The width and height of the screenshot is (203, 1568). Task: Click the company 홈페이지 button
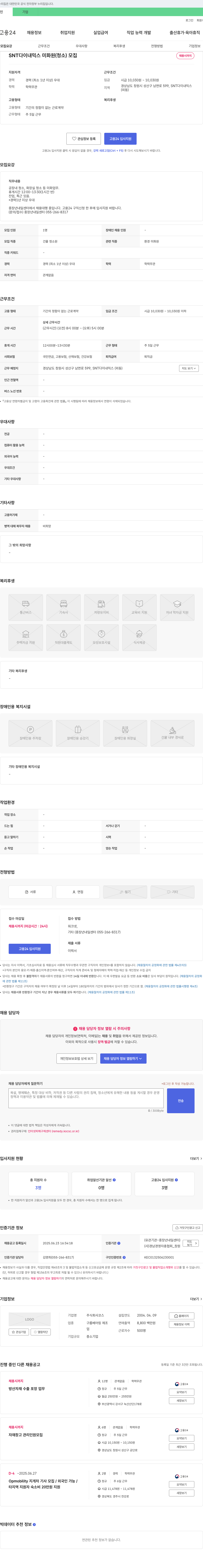point(182,1315)
